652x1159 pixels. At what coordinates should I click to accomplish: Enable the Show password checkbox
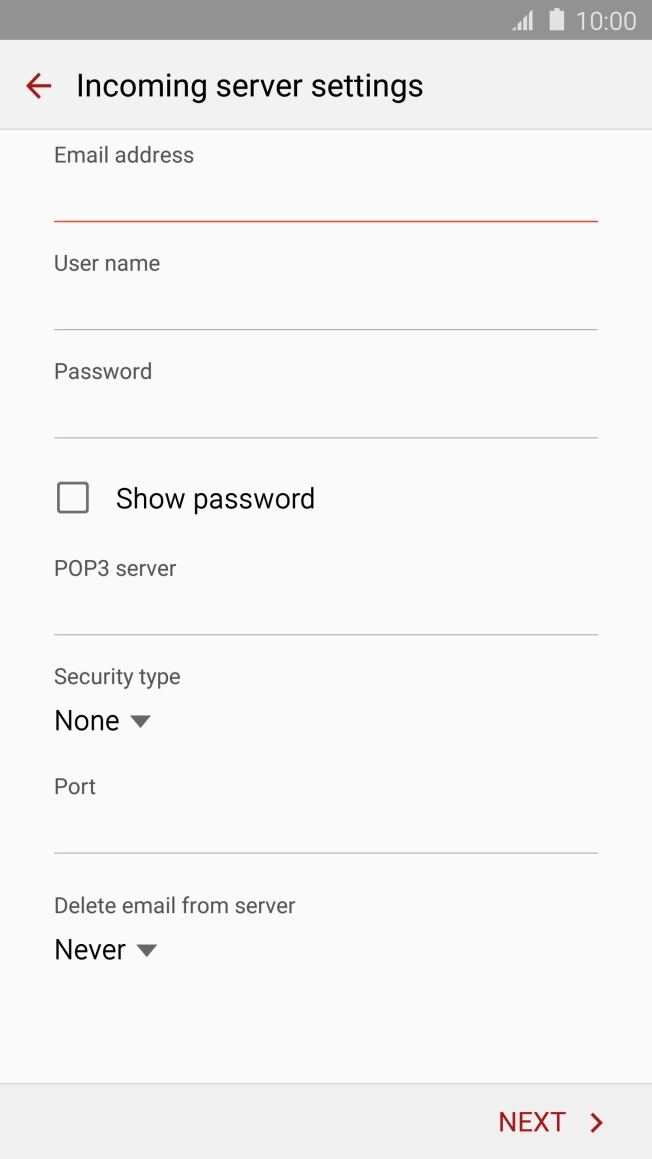click(73, 498)
